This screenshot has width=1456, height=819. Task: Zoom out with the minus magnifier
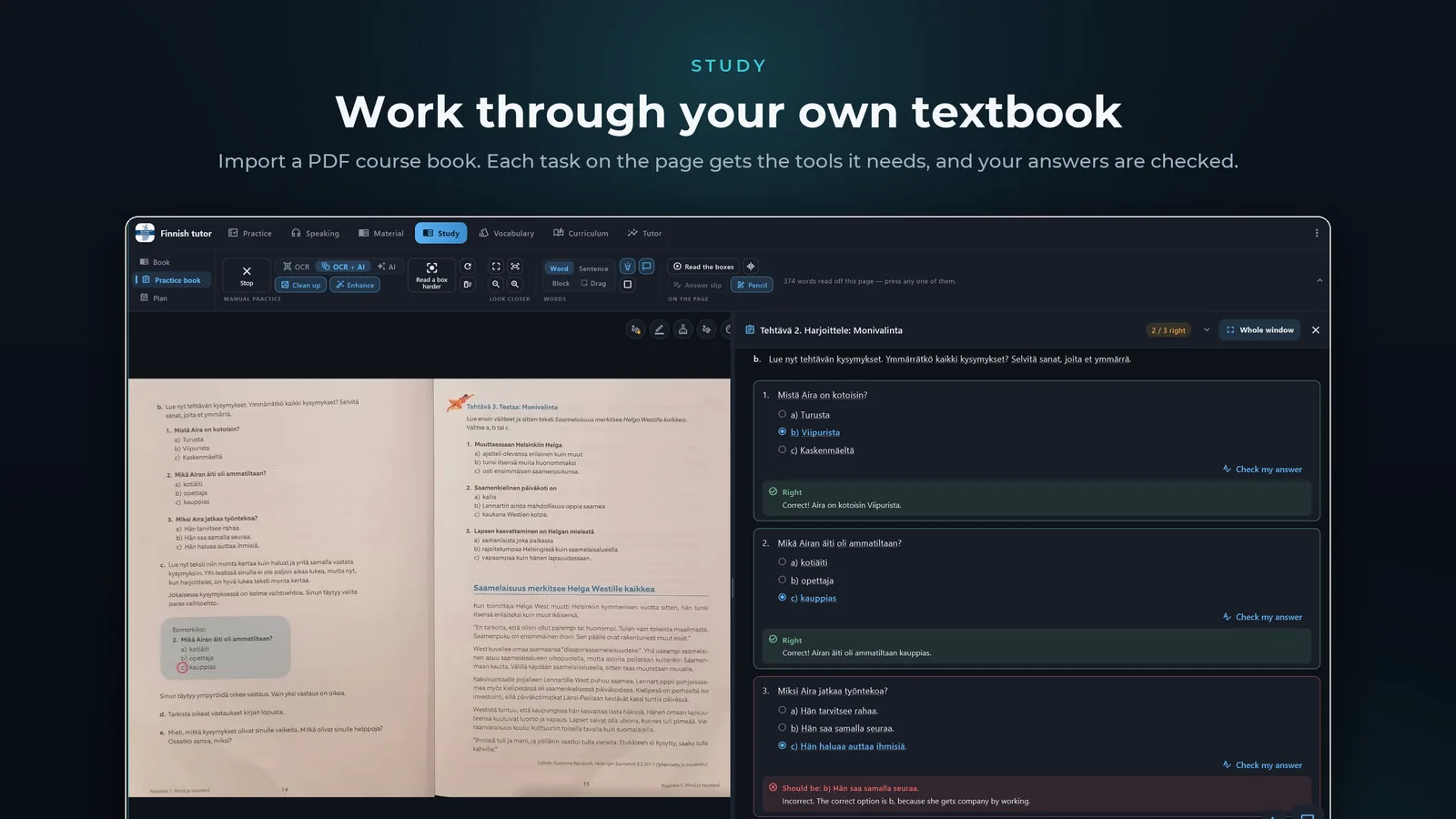[496, 284]
